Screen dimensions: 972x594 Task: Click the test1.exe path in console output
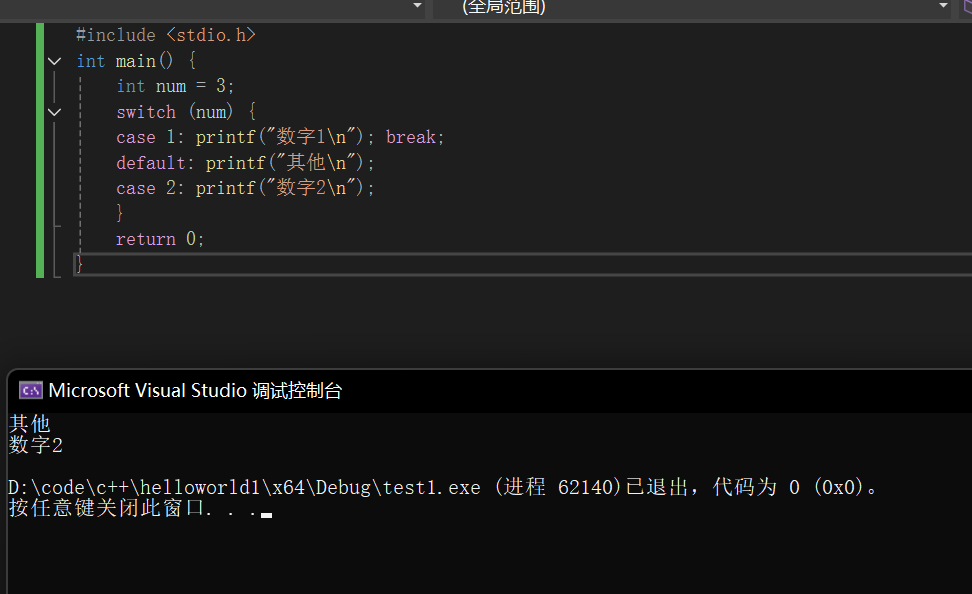click(244, 487)
